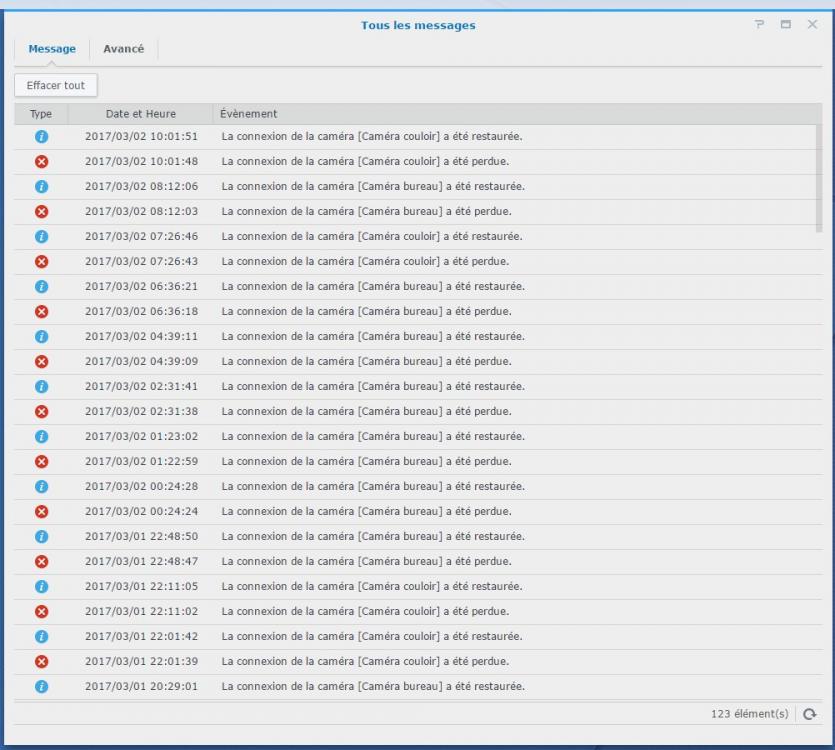Click the info icon for 22:48:50 event
Screen dimensions: 835x750
(x=41, y=536)
